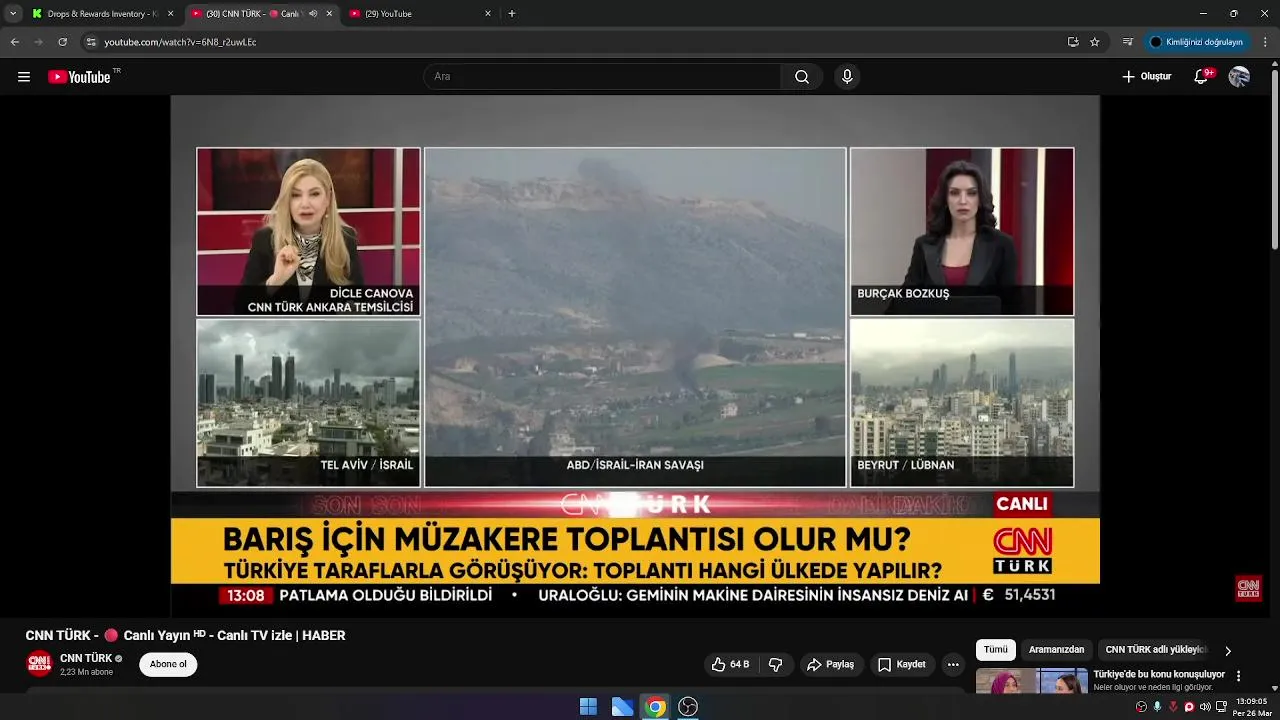The width and height of the screenshot is (1280, 720).
Task: Bookmark this page with the star icon
Action: pos(1095,42)
